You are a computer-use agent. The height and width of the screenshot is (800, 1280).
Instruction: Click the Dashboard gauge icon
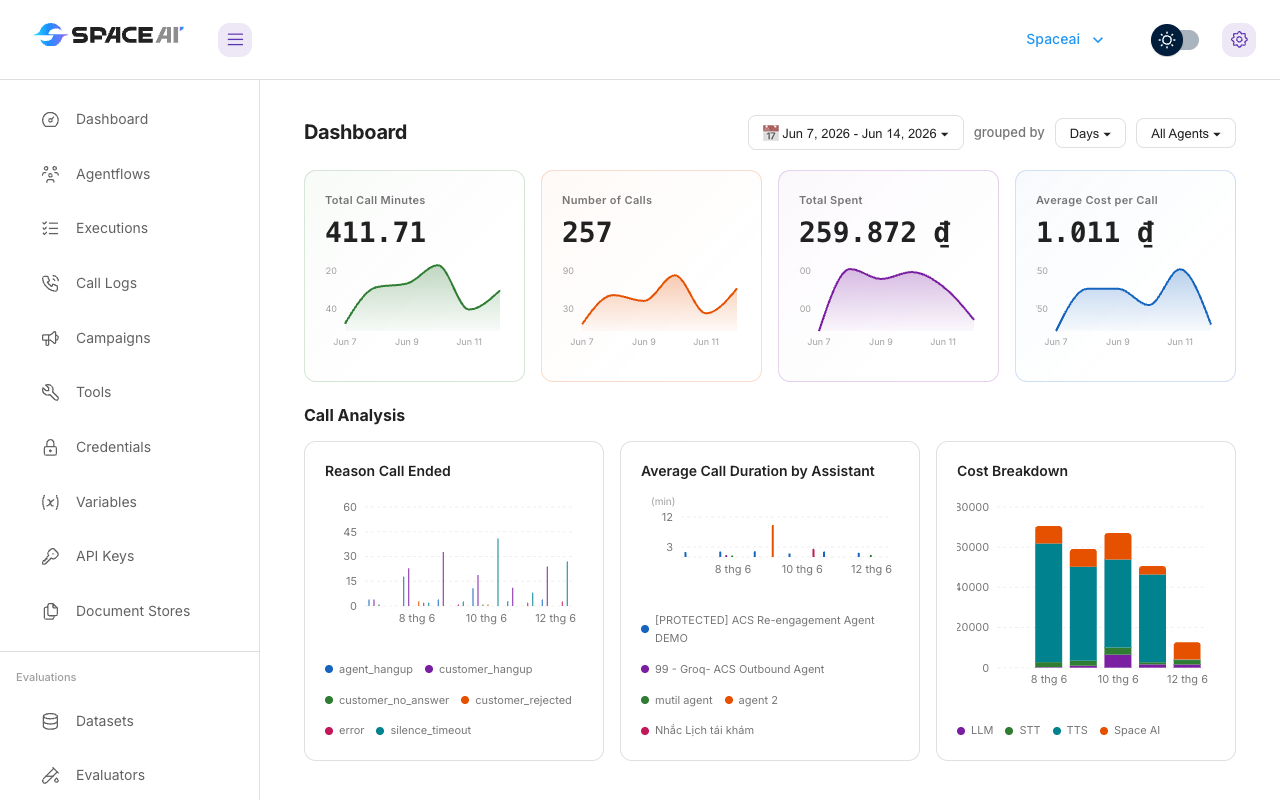coord(50,120)
